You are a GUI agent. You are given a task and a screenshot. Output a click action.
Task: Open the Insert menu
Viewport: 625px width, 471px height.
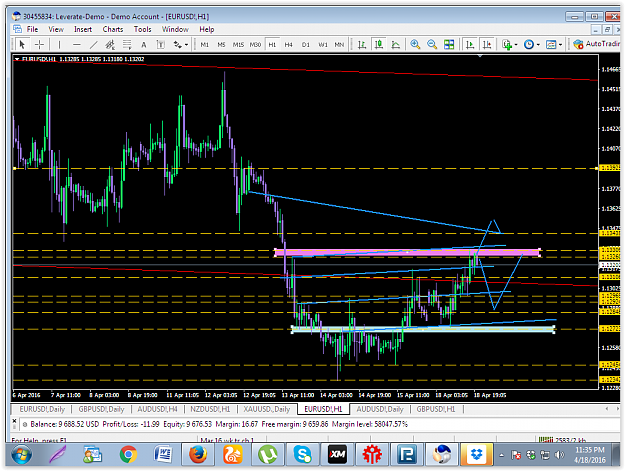tap(83, 29)
